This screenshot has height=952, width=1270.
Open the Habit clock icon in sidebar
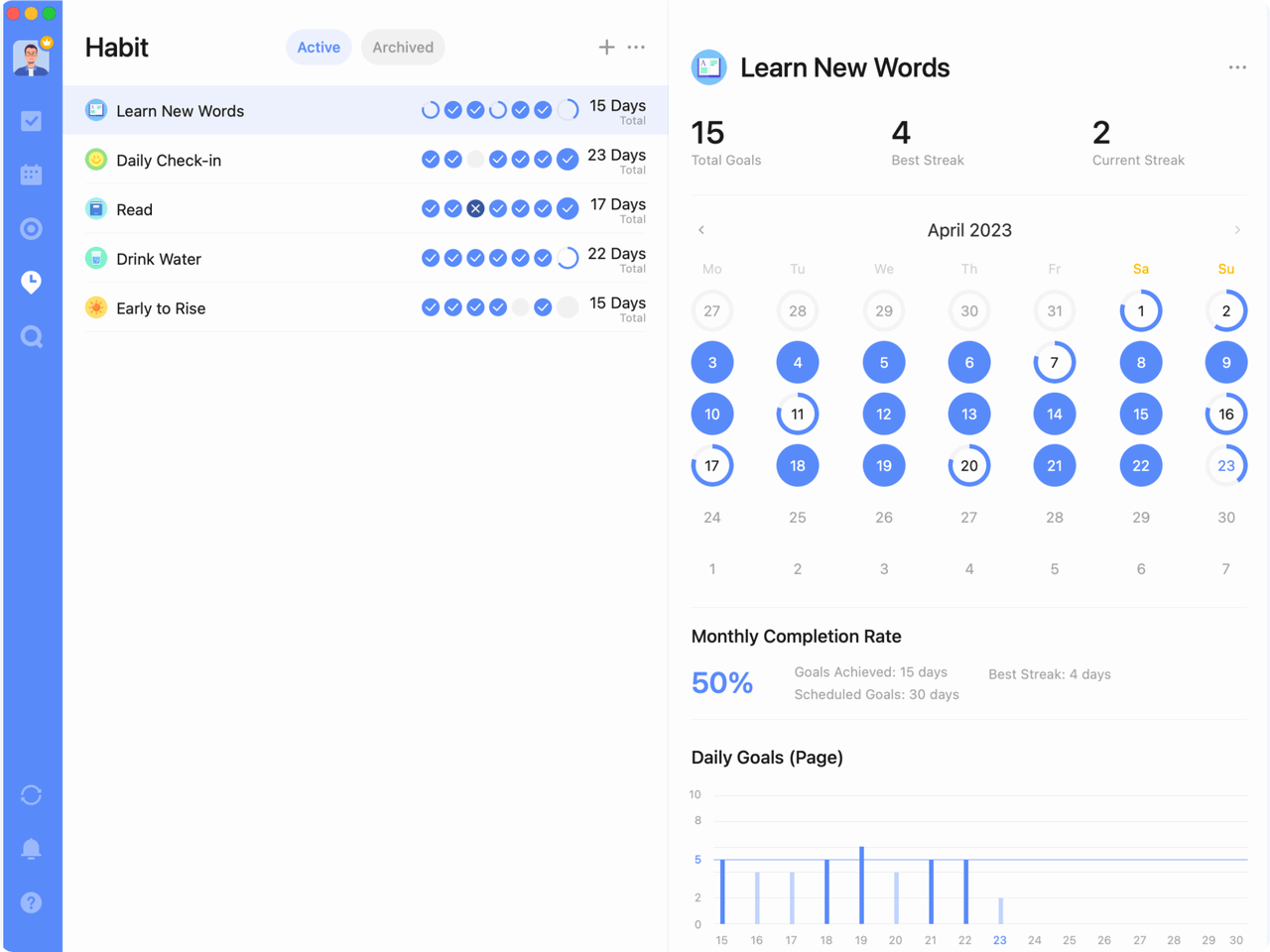coord(31,283)
